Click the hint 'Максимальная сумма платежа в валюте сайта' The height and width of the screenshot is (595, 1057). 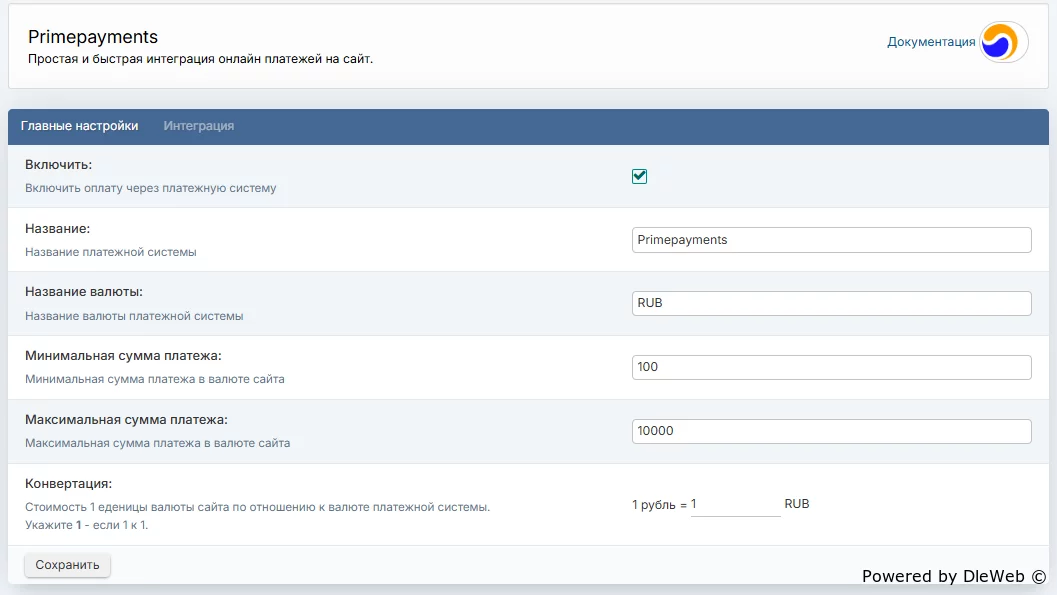click(x=158, y=443)
